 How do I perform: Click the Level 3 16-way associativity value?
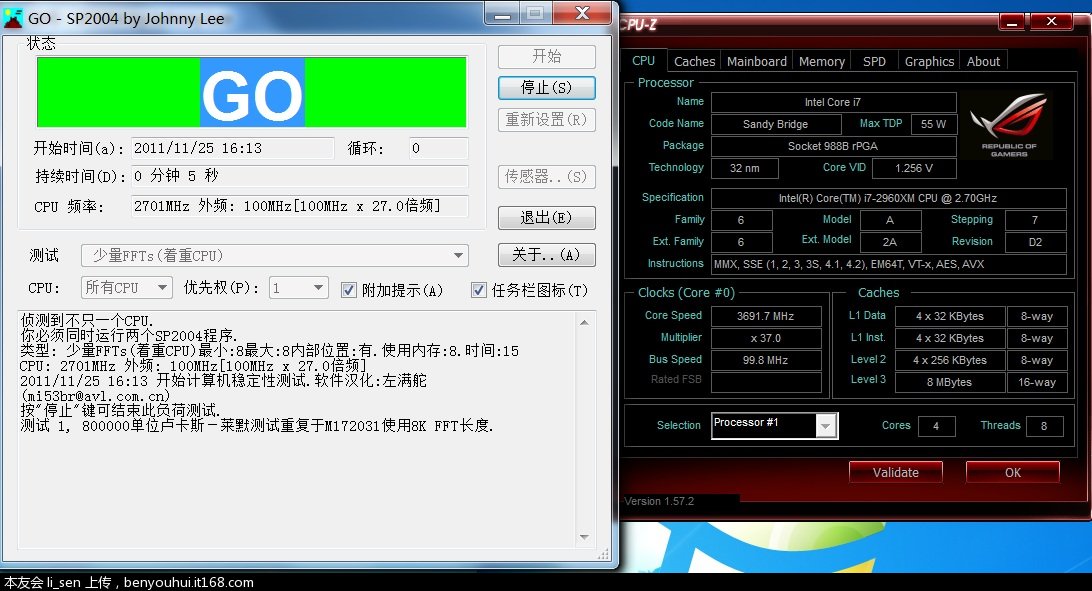tap(1037, 382)
